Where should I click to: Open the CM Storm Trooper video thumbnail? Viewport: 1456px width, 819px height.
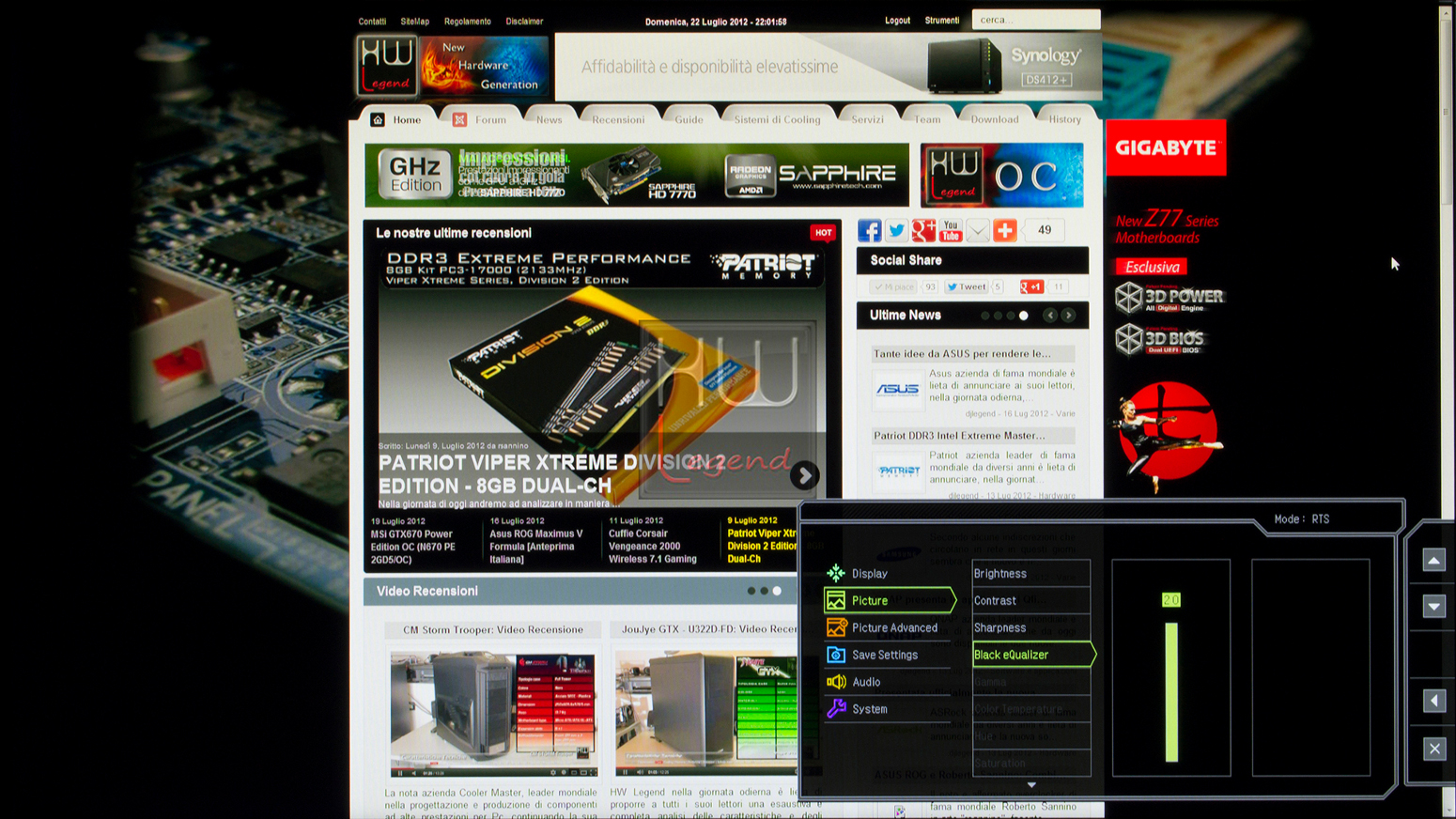(493, 714)
